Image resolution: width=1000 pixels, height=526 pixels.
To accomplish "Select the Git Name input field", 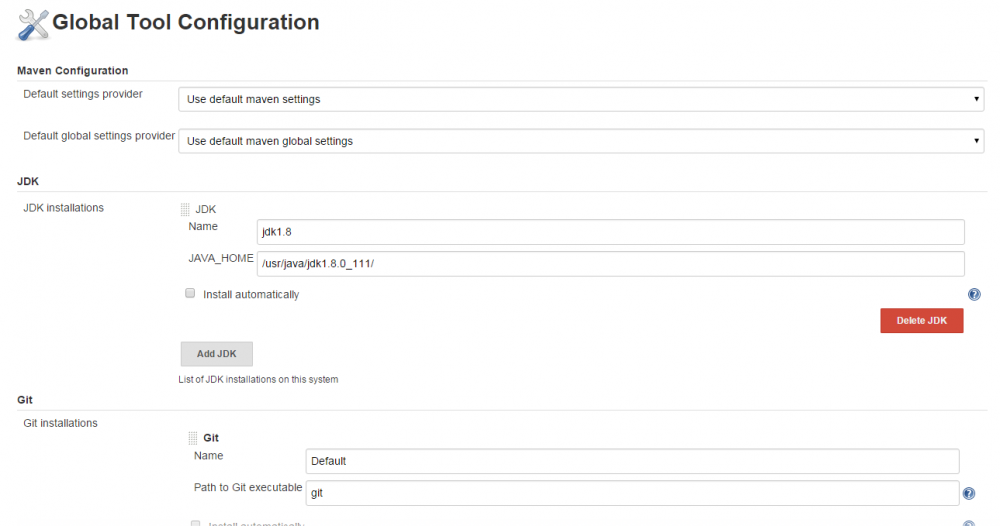I will tap(632, 461).
